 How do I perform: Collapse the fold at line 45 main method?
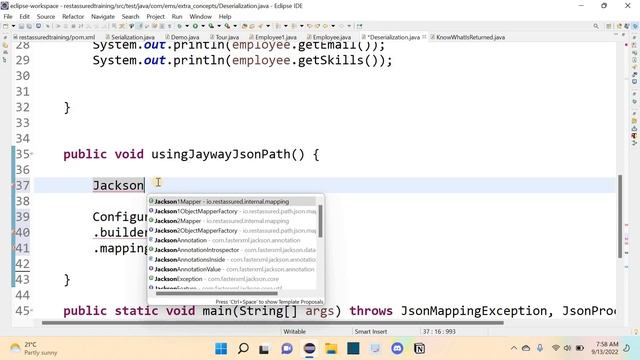coord(32,311)
